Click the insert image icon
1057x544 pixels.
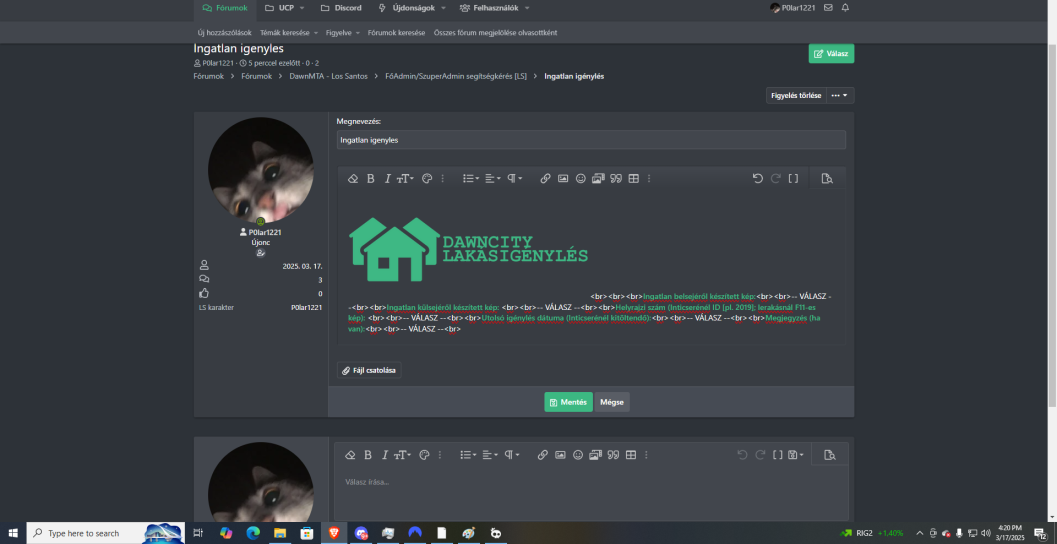point(563,179)
